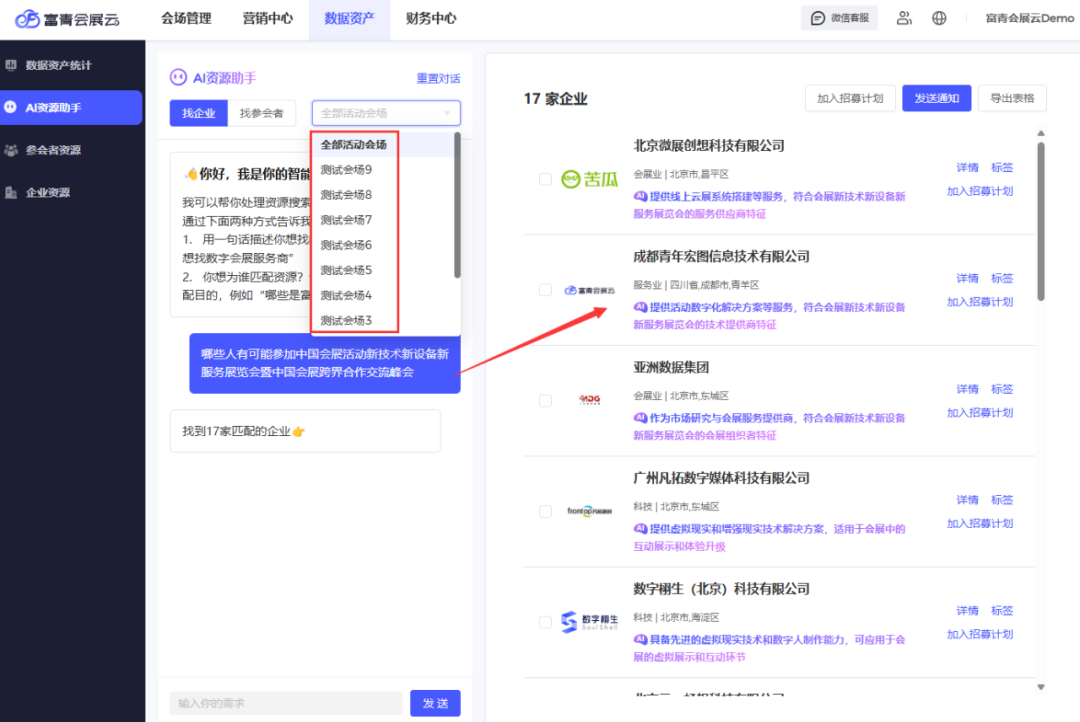Screen dimensions: 1080x722
Task: Click the 发送 button
Action: point(435,703)
